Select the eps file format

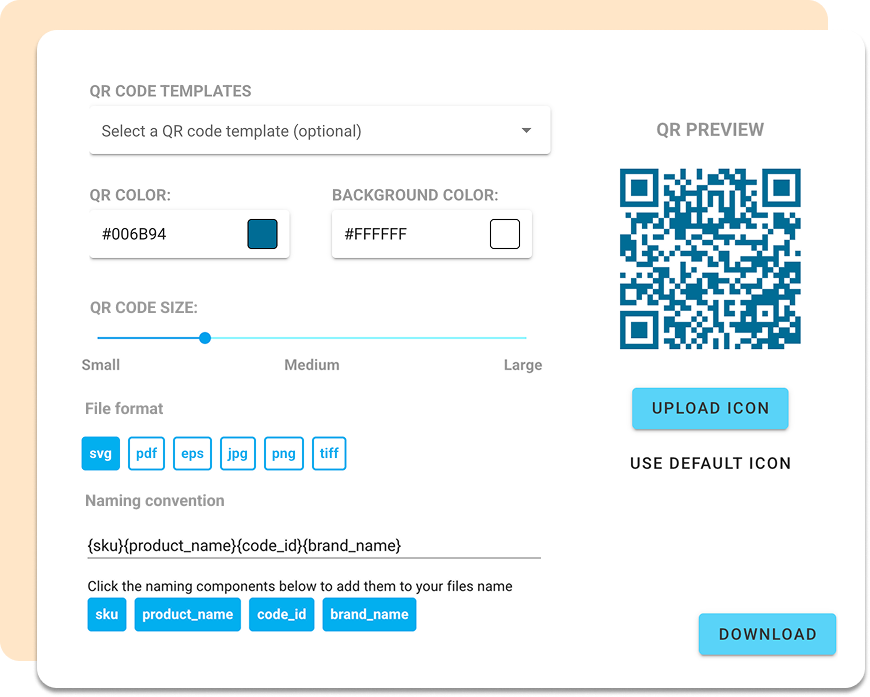coord(192,453)
